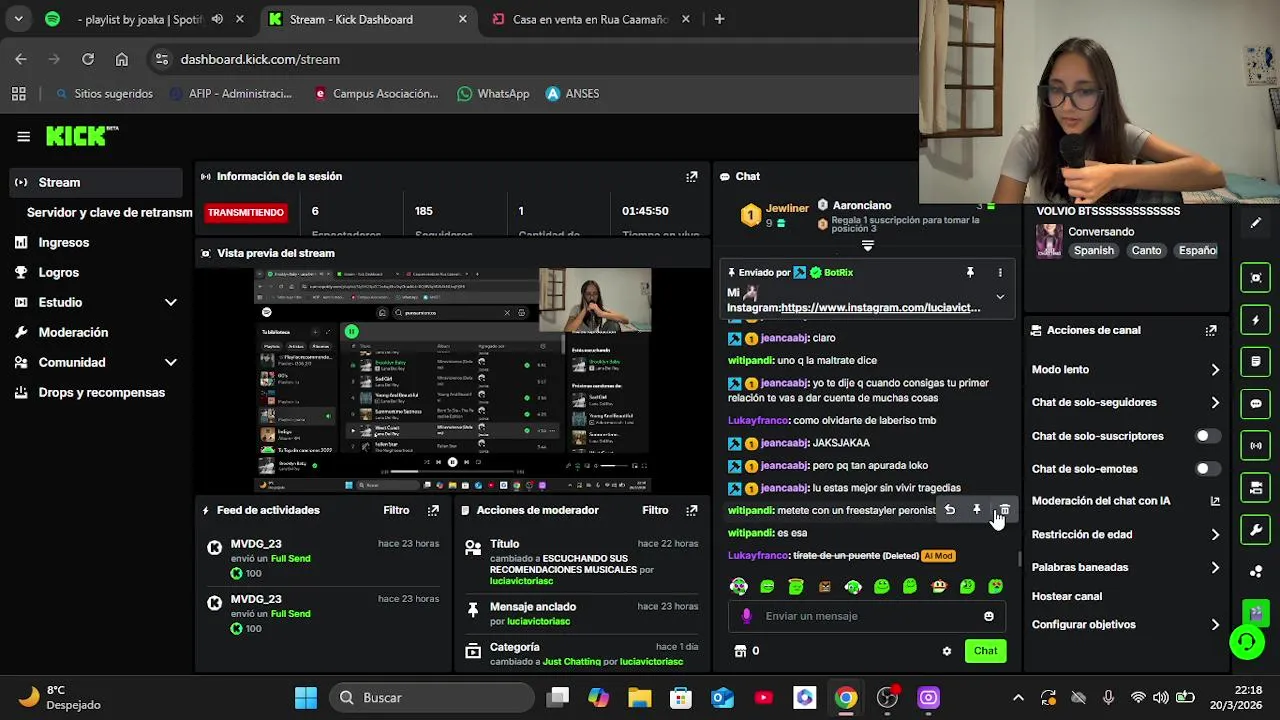This screenshot has height=720, width=1280.
Task: Reply to witipandi's hovered message
Action: pyautogui.click(x=949, y=510)
